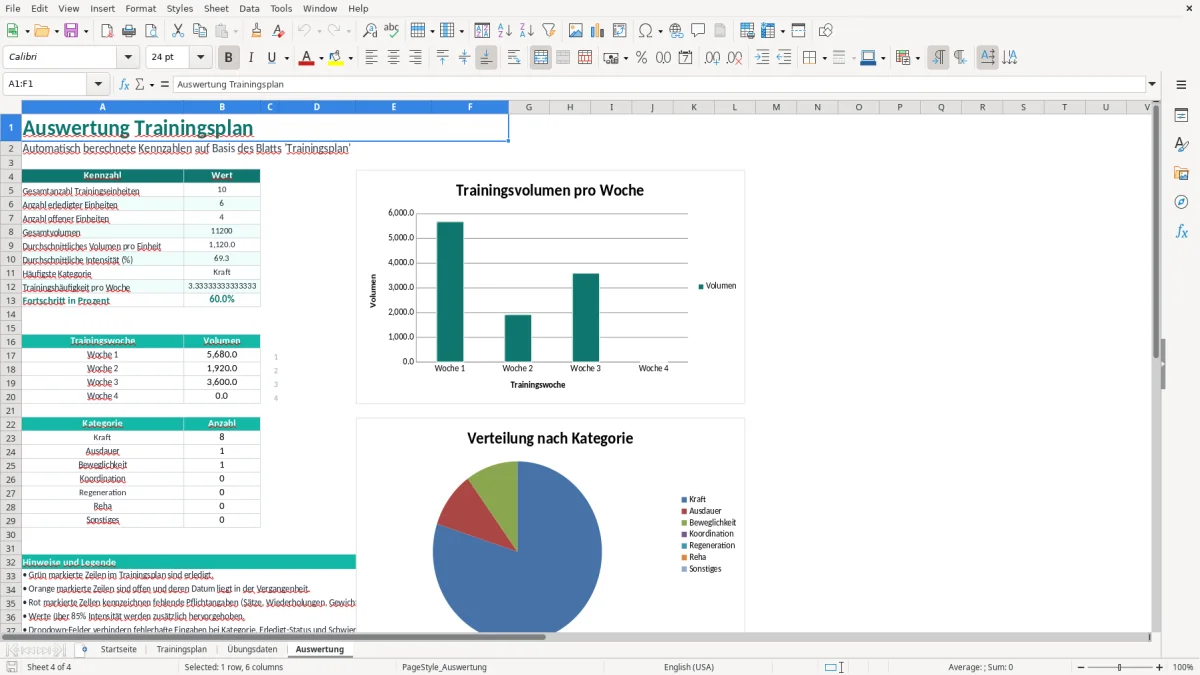The width and height of the screenshot is (1200, 675).
Task: Expand Conditional Formatting dropdown arrow
Action: point(917,58)
